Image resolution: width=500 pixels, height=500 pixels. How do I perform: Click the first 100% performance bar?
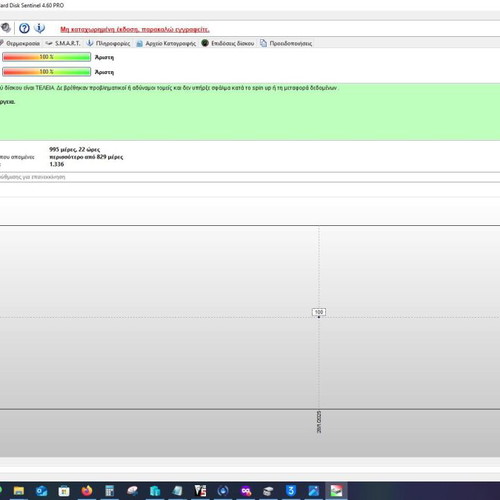(46, 57)
